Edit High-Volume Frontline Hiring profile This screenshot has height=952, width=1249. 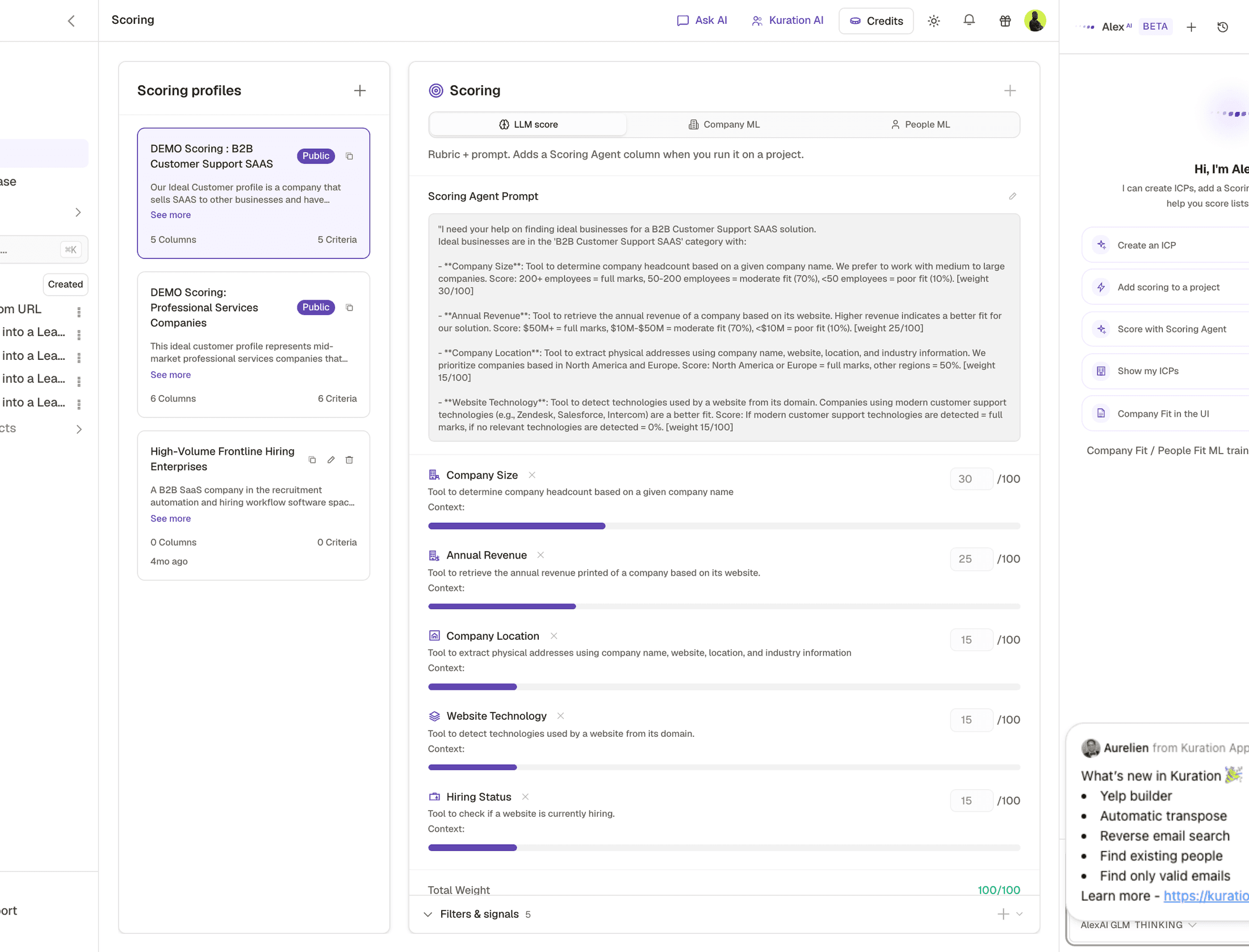click(x=331, y=460)
